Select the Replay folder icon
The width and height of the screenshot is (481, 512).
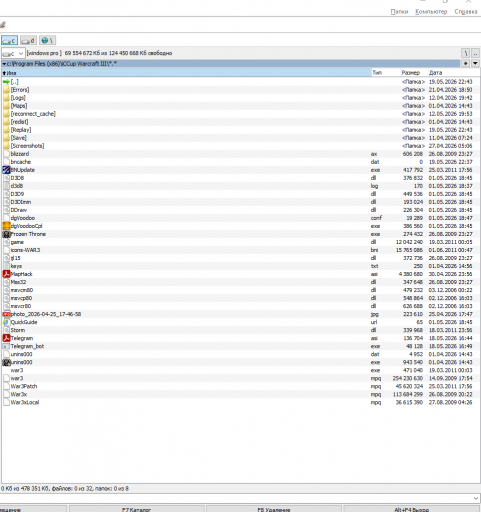(6, 130)
